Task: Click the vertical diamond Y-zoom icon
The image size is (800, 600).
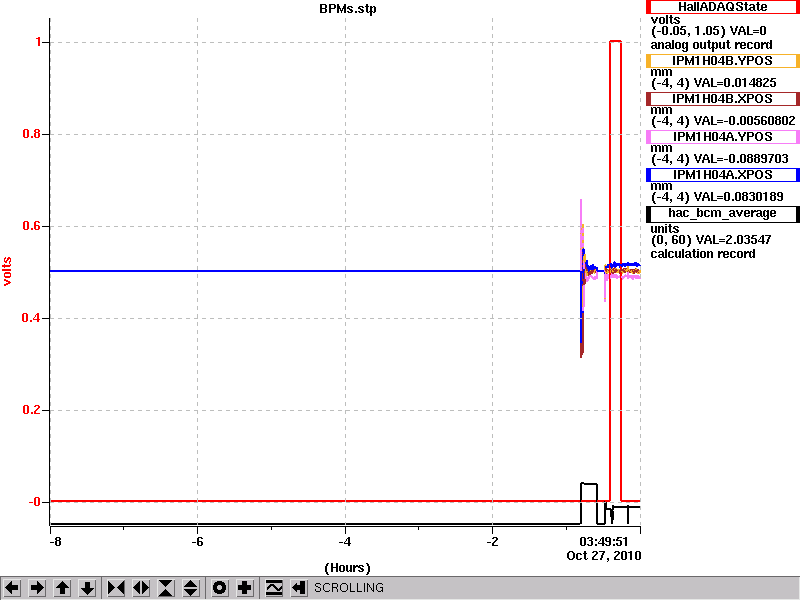Action: (191, 588)
